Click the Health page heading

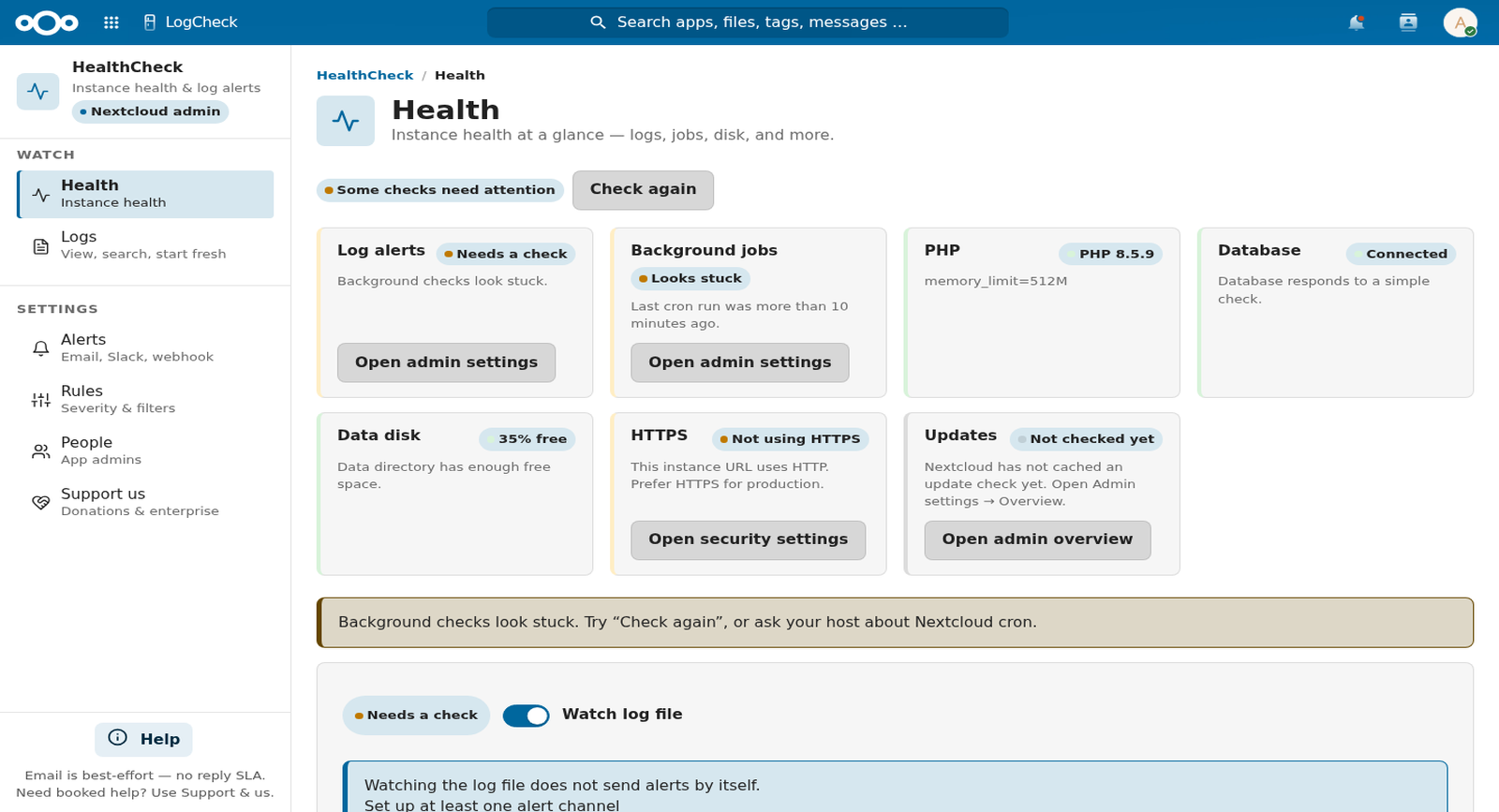pos(446,111)
